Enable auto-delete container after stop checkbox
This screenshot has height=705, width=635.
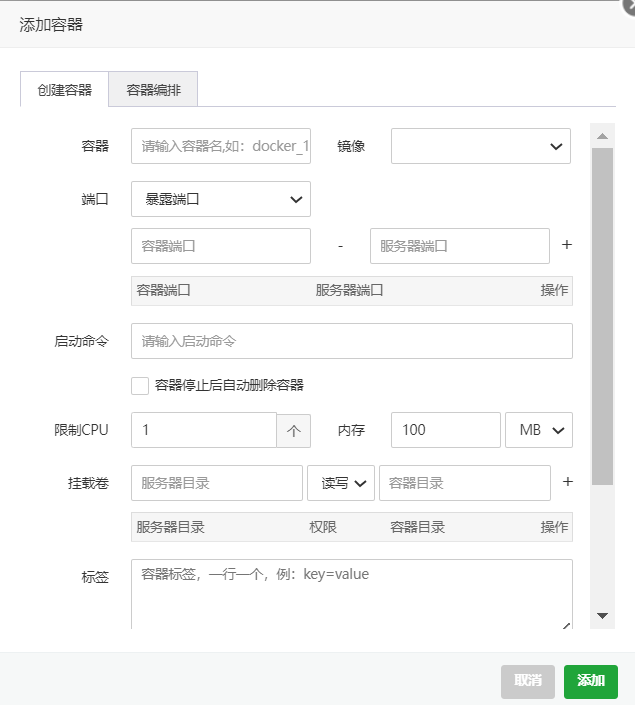click(140, 386)
